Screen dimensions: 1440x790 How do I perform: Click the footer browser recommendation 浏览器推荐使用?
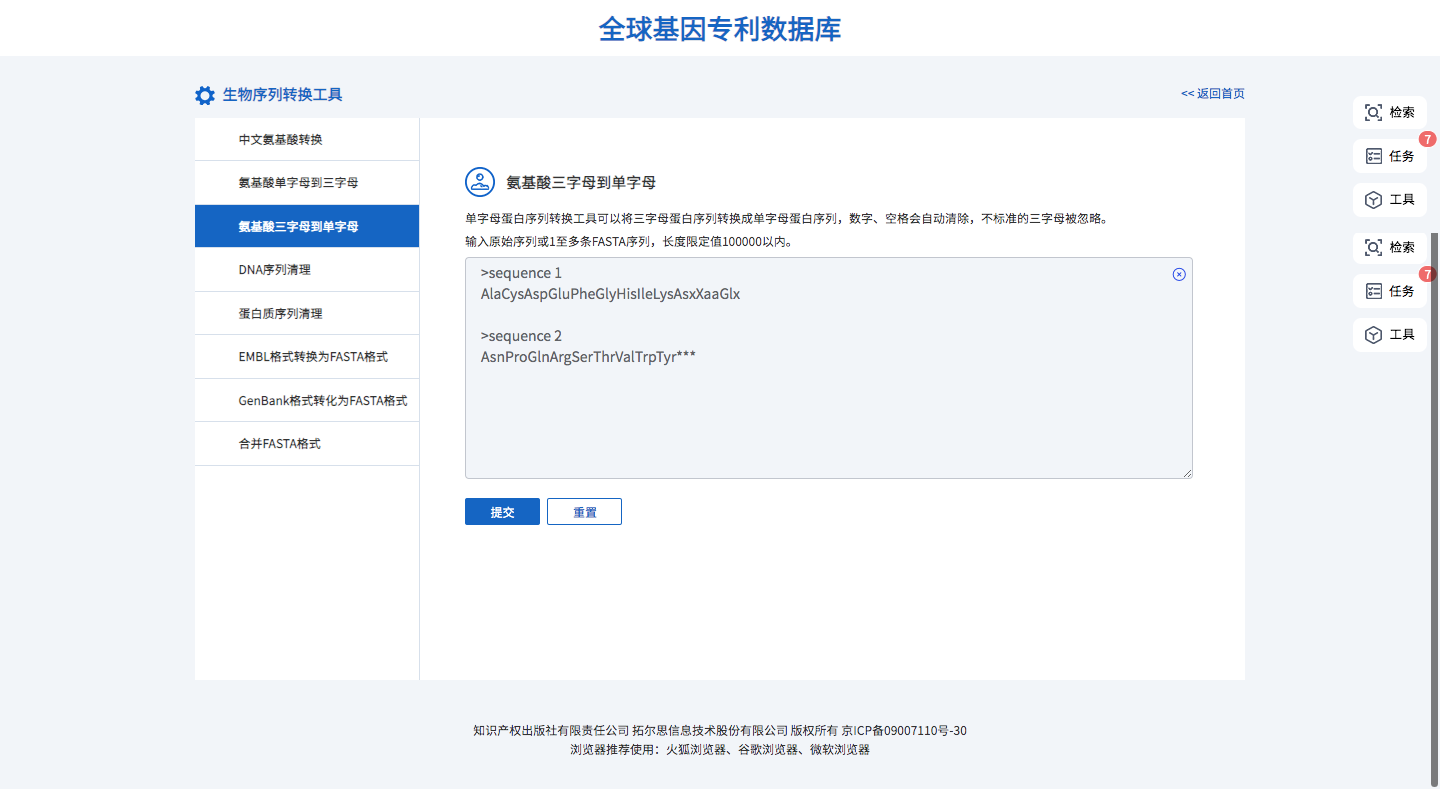[x=720, y=750]
